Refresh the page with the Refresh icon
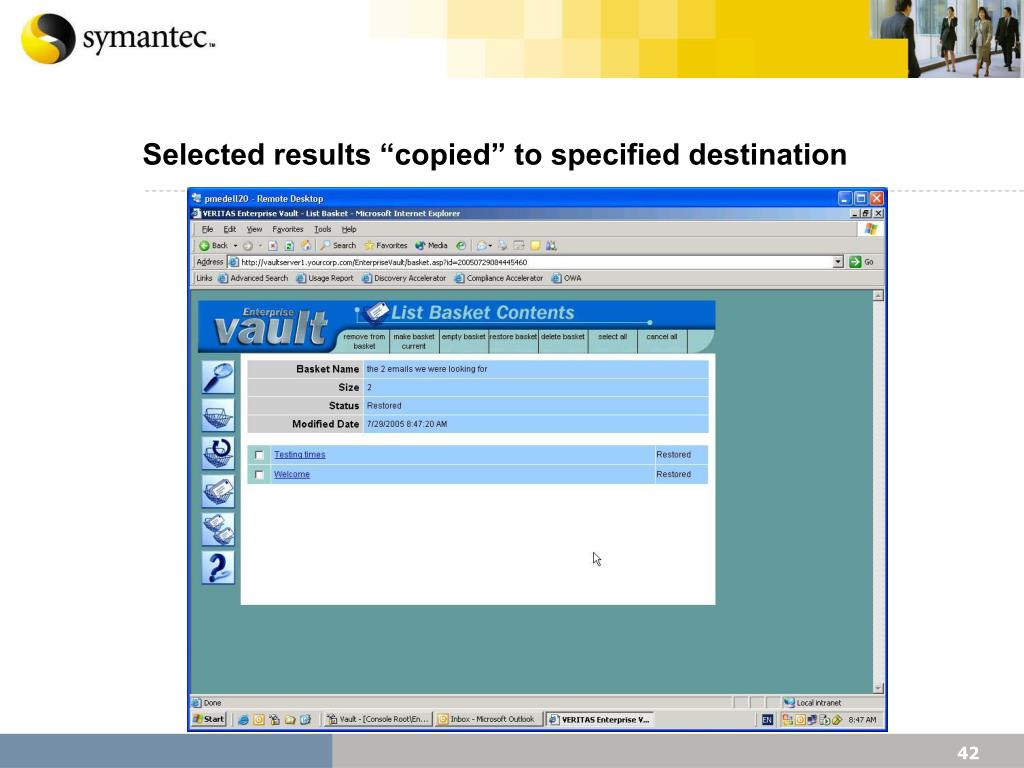 pyautogui.click(x=289, y=246)
